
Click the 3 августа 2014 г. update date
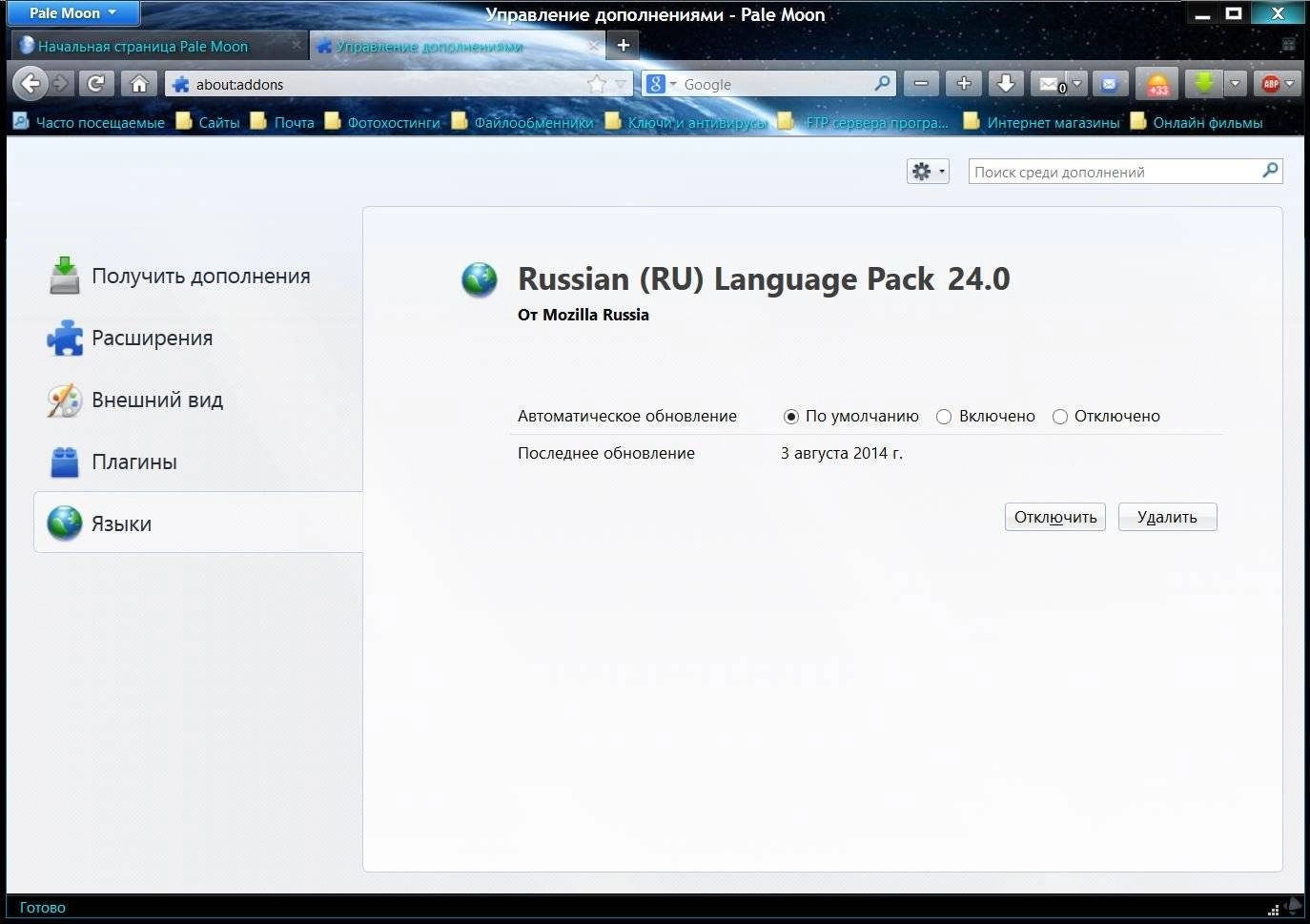842,454
